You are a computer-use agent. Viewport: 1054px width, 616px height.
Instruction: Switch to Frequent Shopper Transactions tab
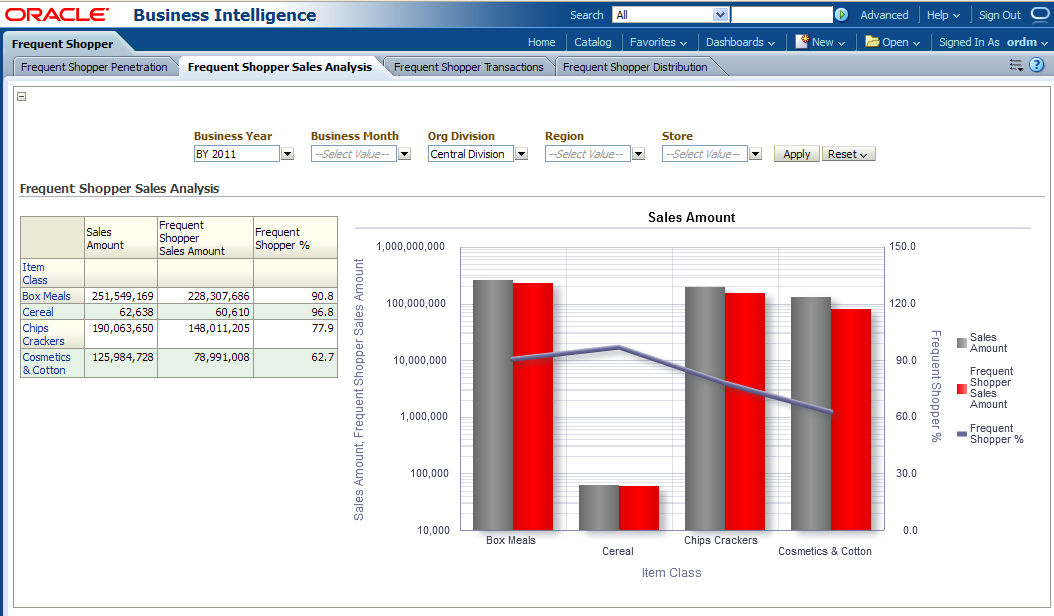[468, 67]
